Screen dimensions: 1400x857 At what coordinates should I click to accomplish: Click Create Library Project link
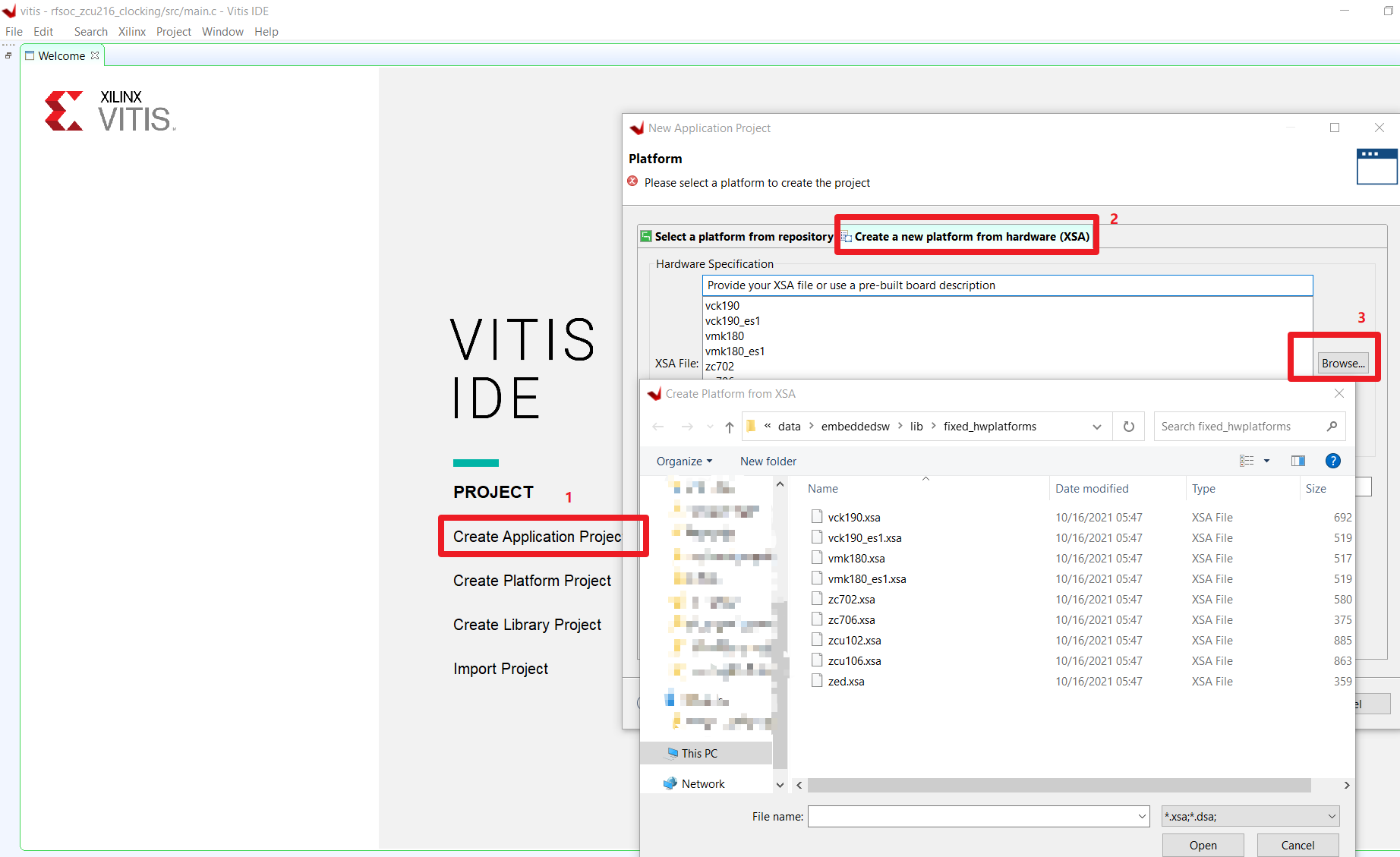point(527,624)
